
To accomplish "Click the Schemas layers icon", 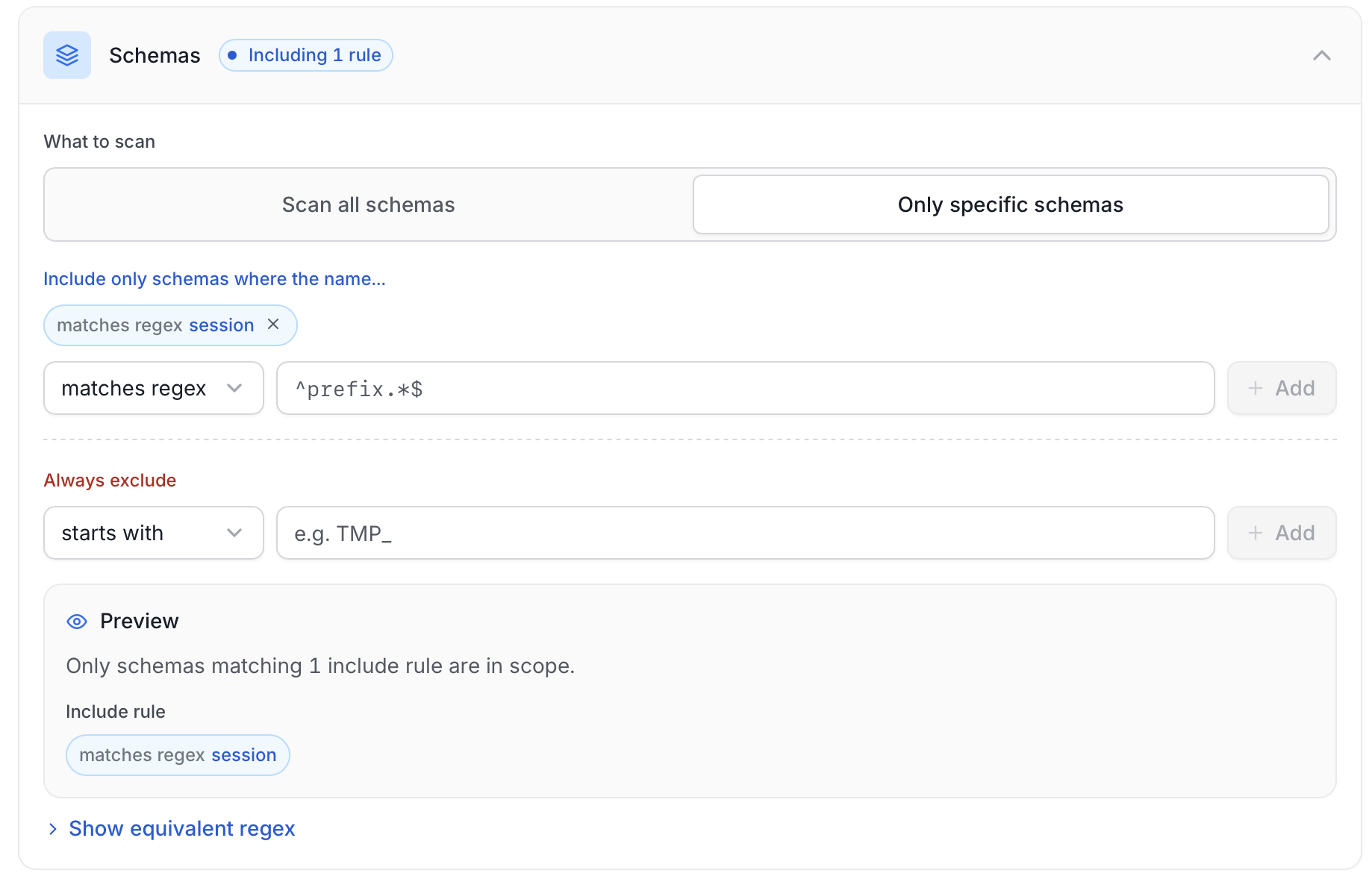I will [67, 55].
